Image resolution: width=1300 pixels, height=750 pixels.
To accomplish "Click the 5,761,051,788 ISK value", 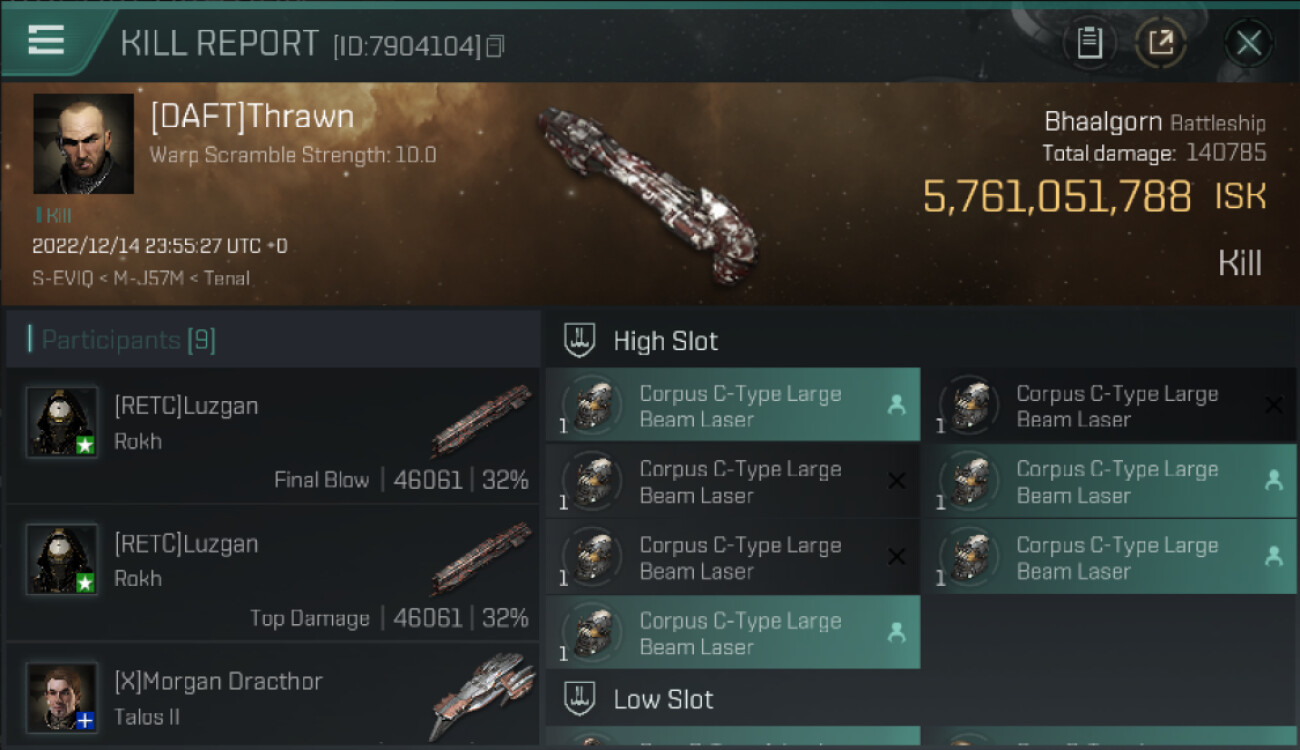I will pyautogui.click(x=1057, y=197).
